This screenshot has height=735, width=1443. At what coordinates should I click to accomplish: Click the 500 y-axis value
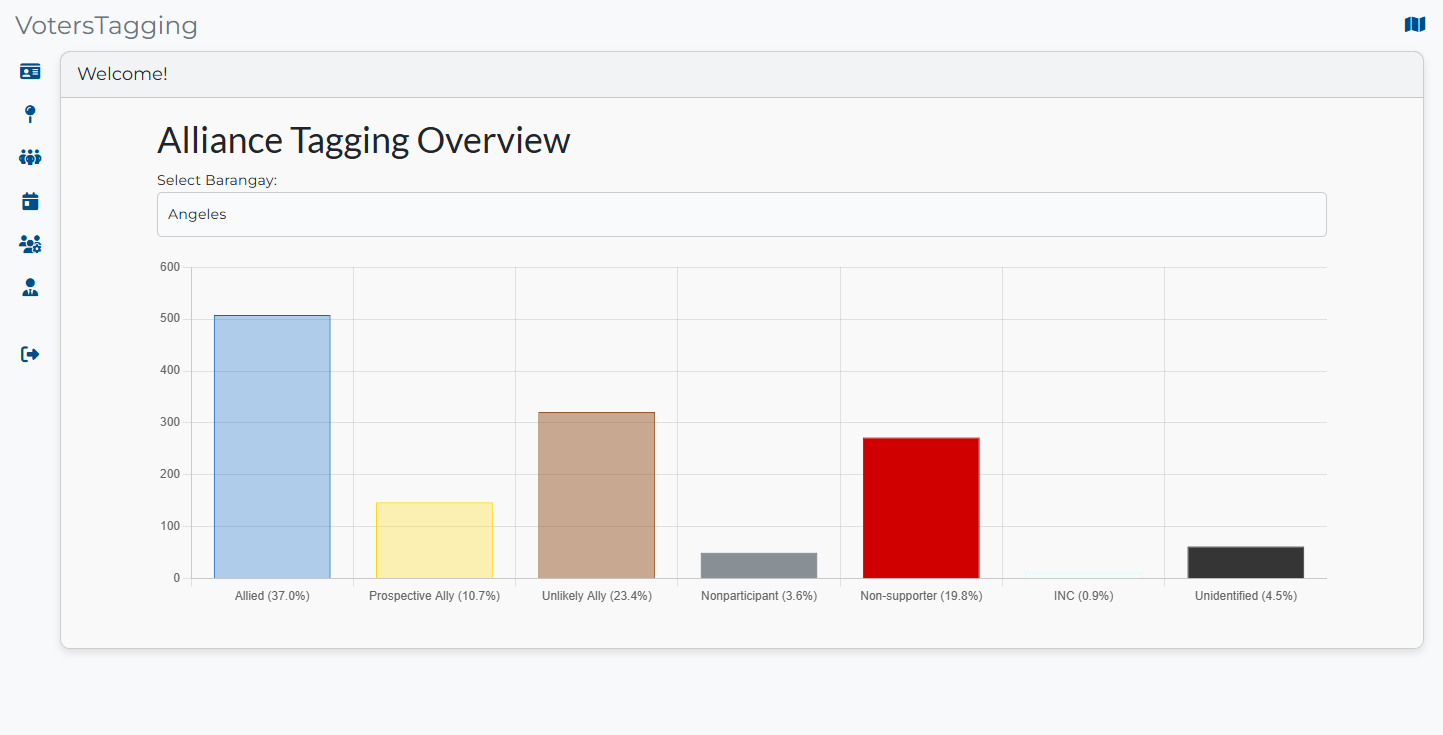pyautogui.click(x=170, y=319)
